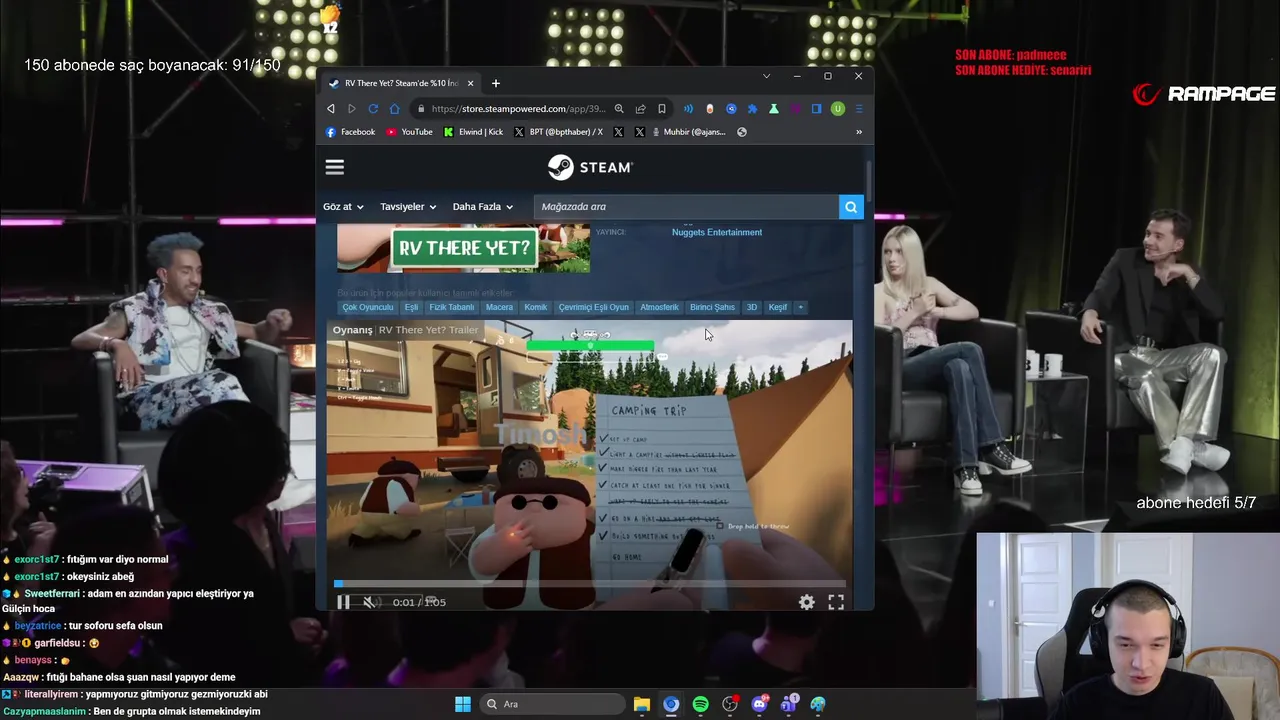Viewport: 1280px width, 720px height.
Task: Go back with the browser back arrow
Action: click(x=331, y=109)
